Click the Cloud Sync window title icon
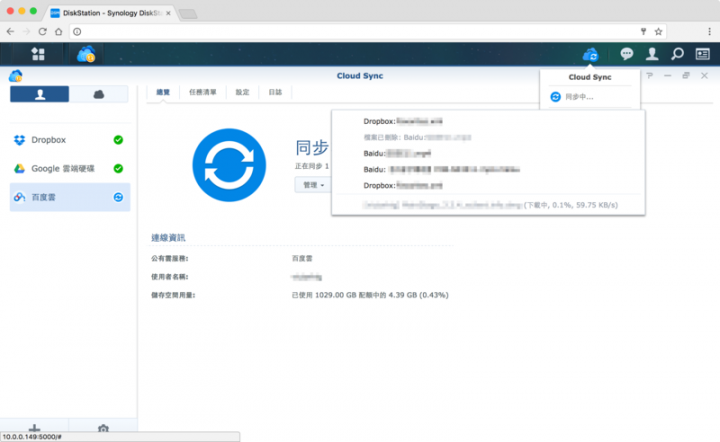The height and width of the screenshot is (442, 720). tap(16, 76)
